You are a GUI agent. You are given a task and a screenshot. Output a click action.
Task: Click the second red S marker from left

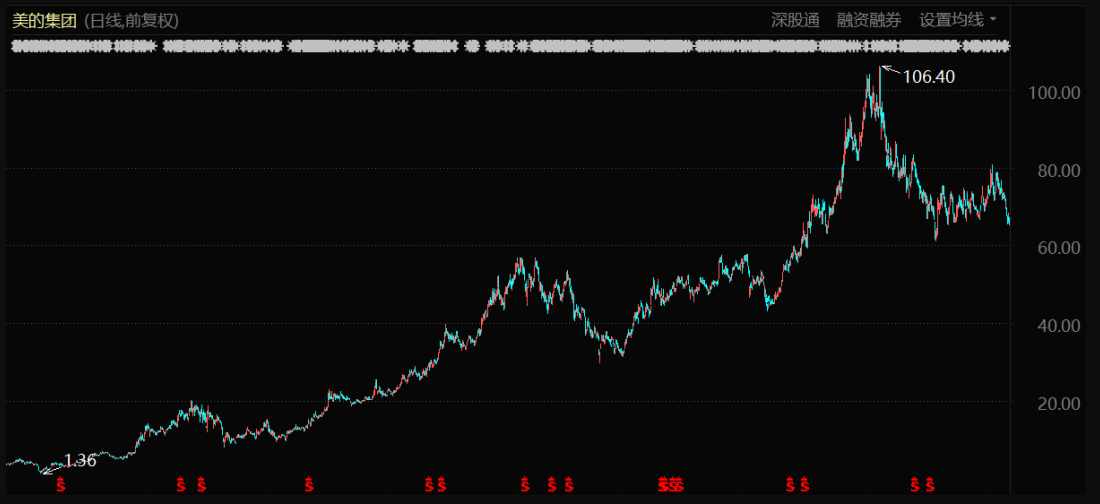click(181, 485)
